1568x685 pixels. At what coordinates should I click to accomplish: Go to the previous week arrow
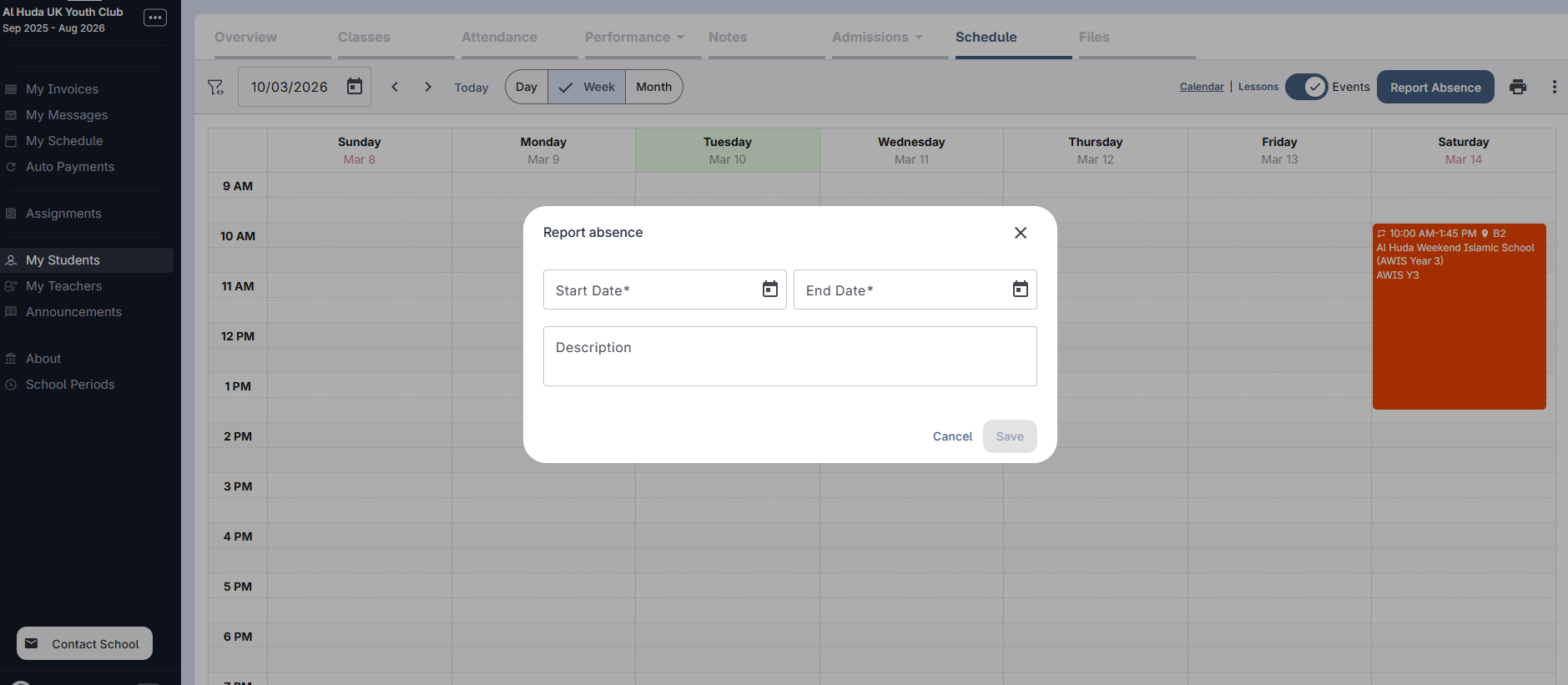tap(395, 87)
